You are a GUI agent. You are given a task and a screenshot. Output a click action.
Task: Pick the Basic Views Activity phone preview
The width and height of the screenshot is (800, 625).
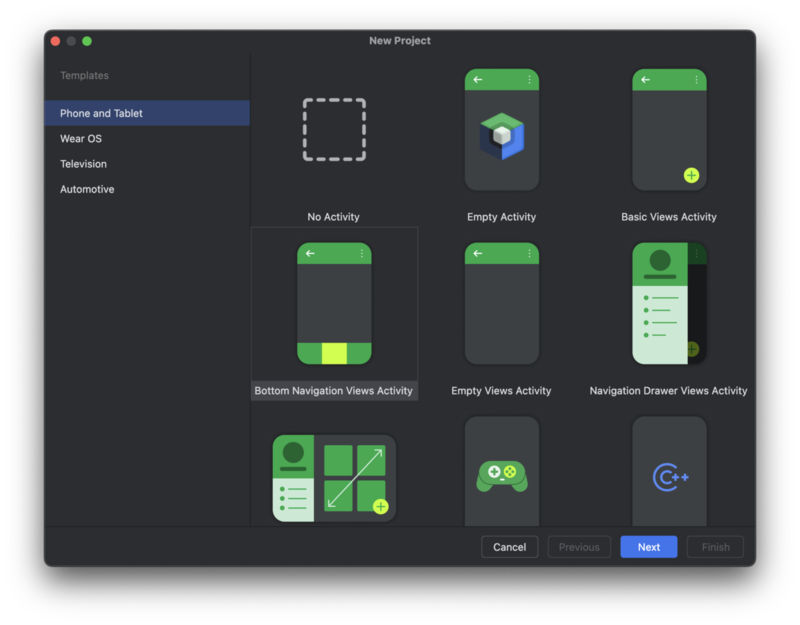pyautogui.click(x=669, y=130)
